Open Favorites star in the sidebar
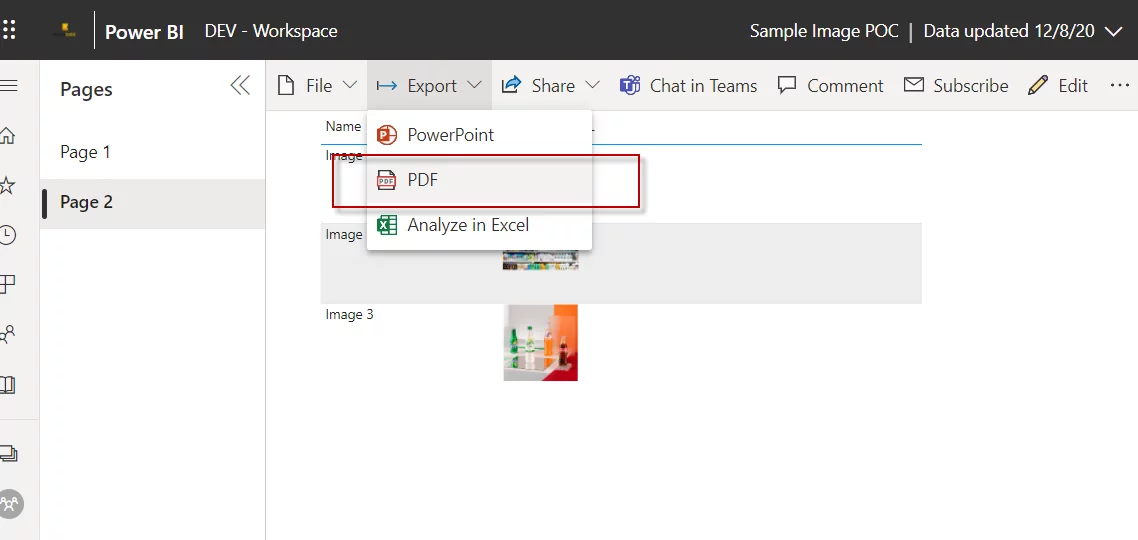1138x540 pixels. (x=7, y=185)
